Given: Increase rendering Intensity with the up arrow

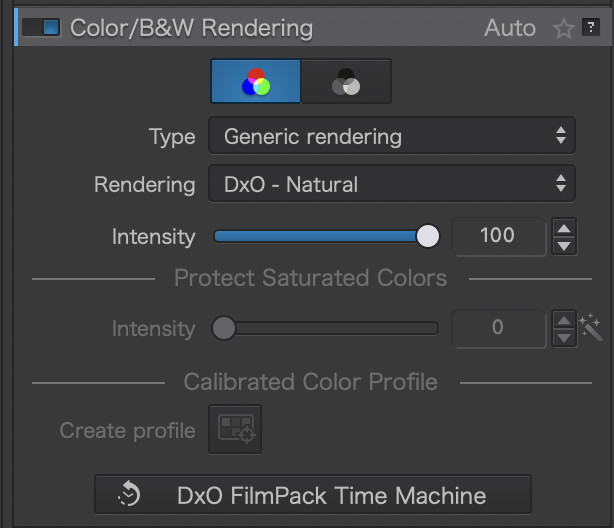Looking at the screenshot, I should coord(564,228).
